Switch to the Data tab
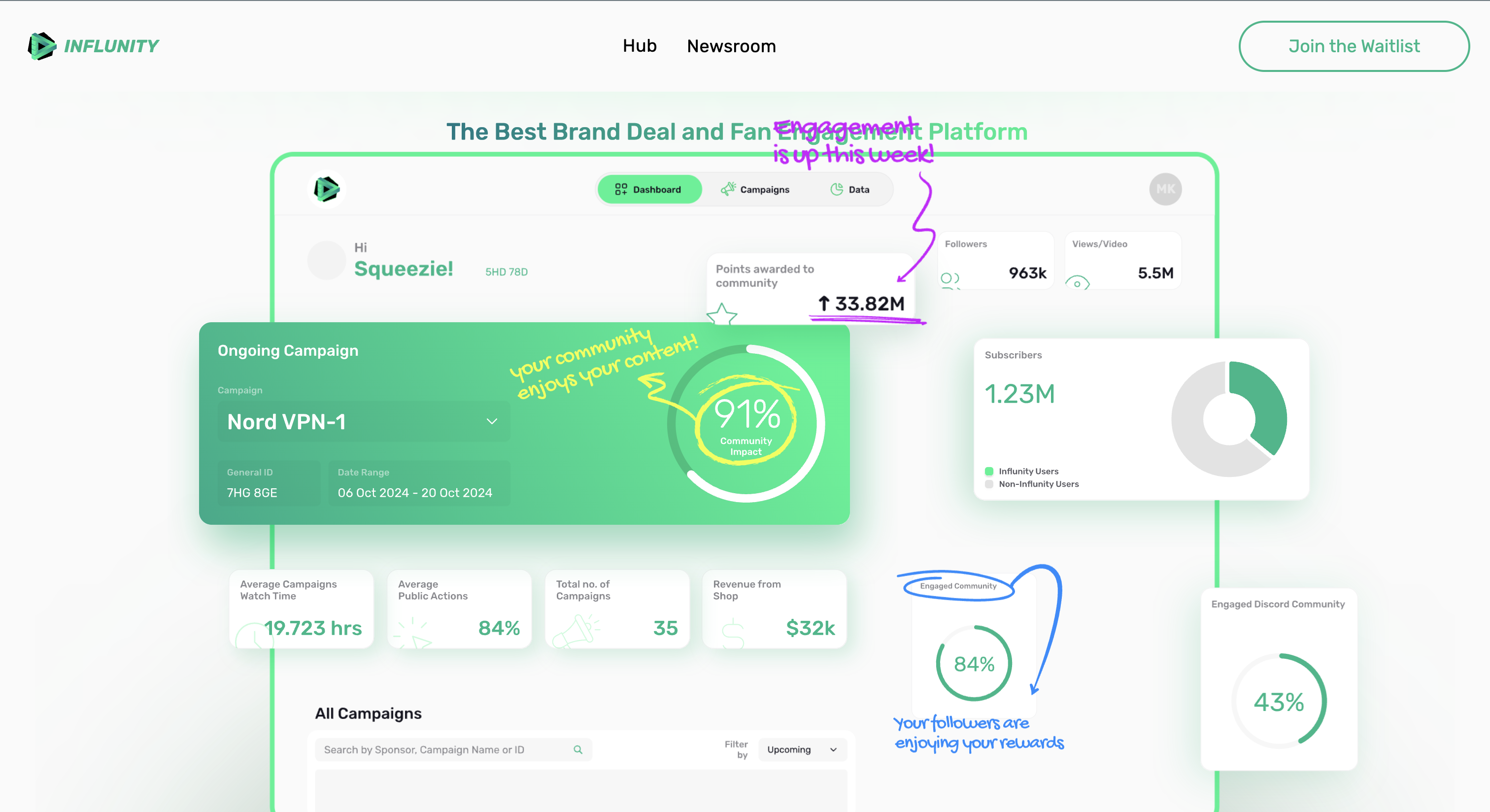The width and height of the screenshot is (1490, 812). (849, 189)
